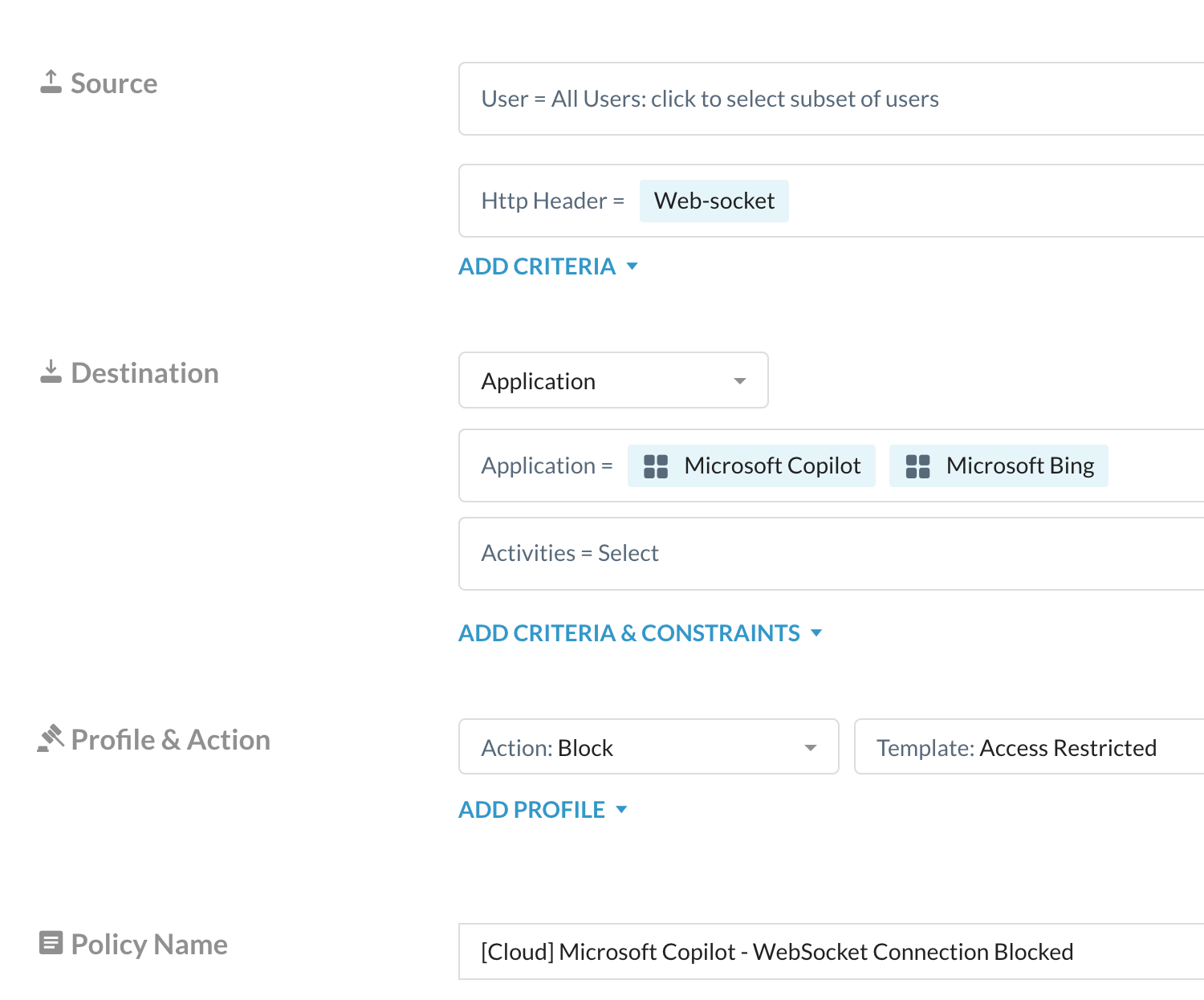Open the Template: Access Restricted dropdown
This screenshot has width=1204, height=1000.
1029,747
